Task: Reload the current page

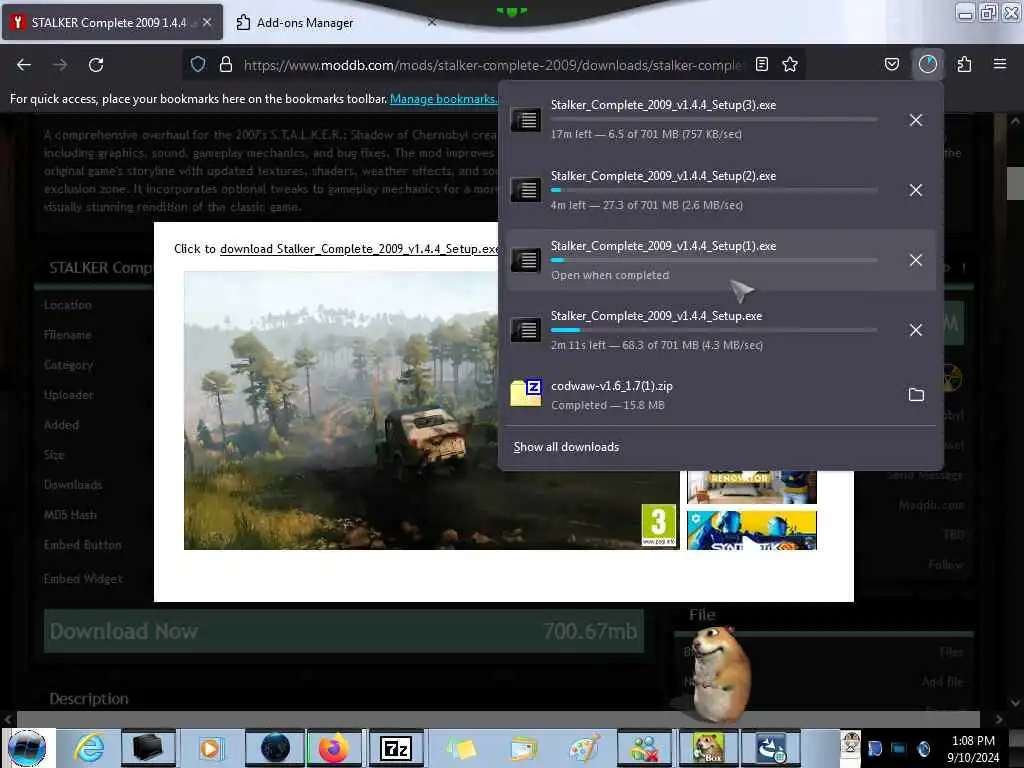Action: pos(96,65)
